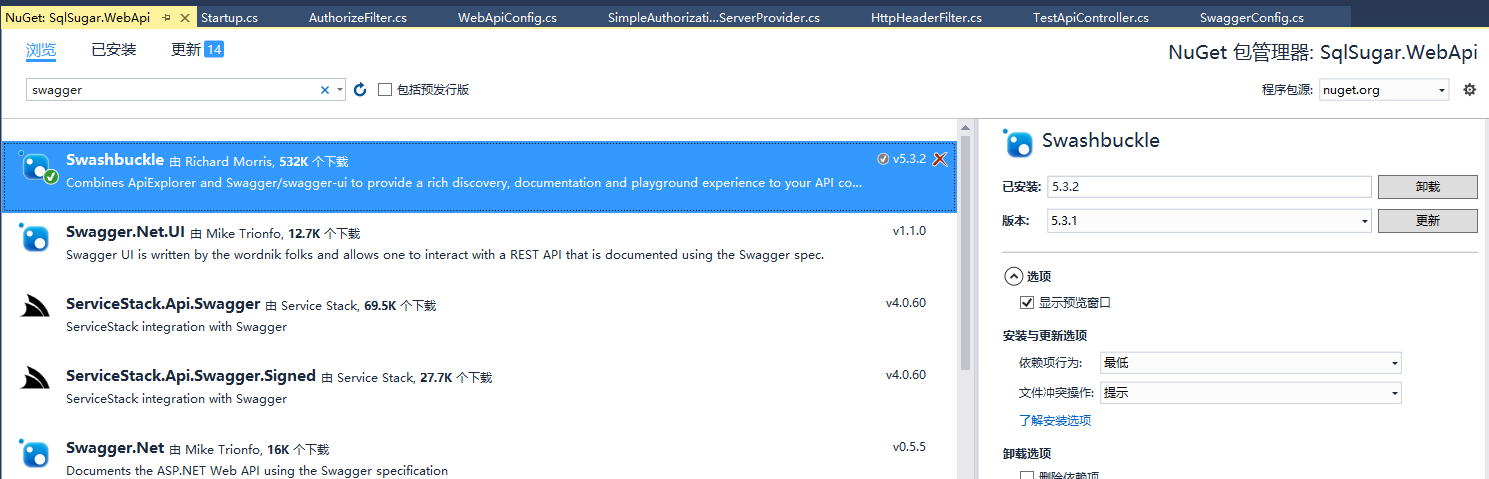
Task: Open TestApiController.cs tab
Action: click(1090, 18)
